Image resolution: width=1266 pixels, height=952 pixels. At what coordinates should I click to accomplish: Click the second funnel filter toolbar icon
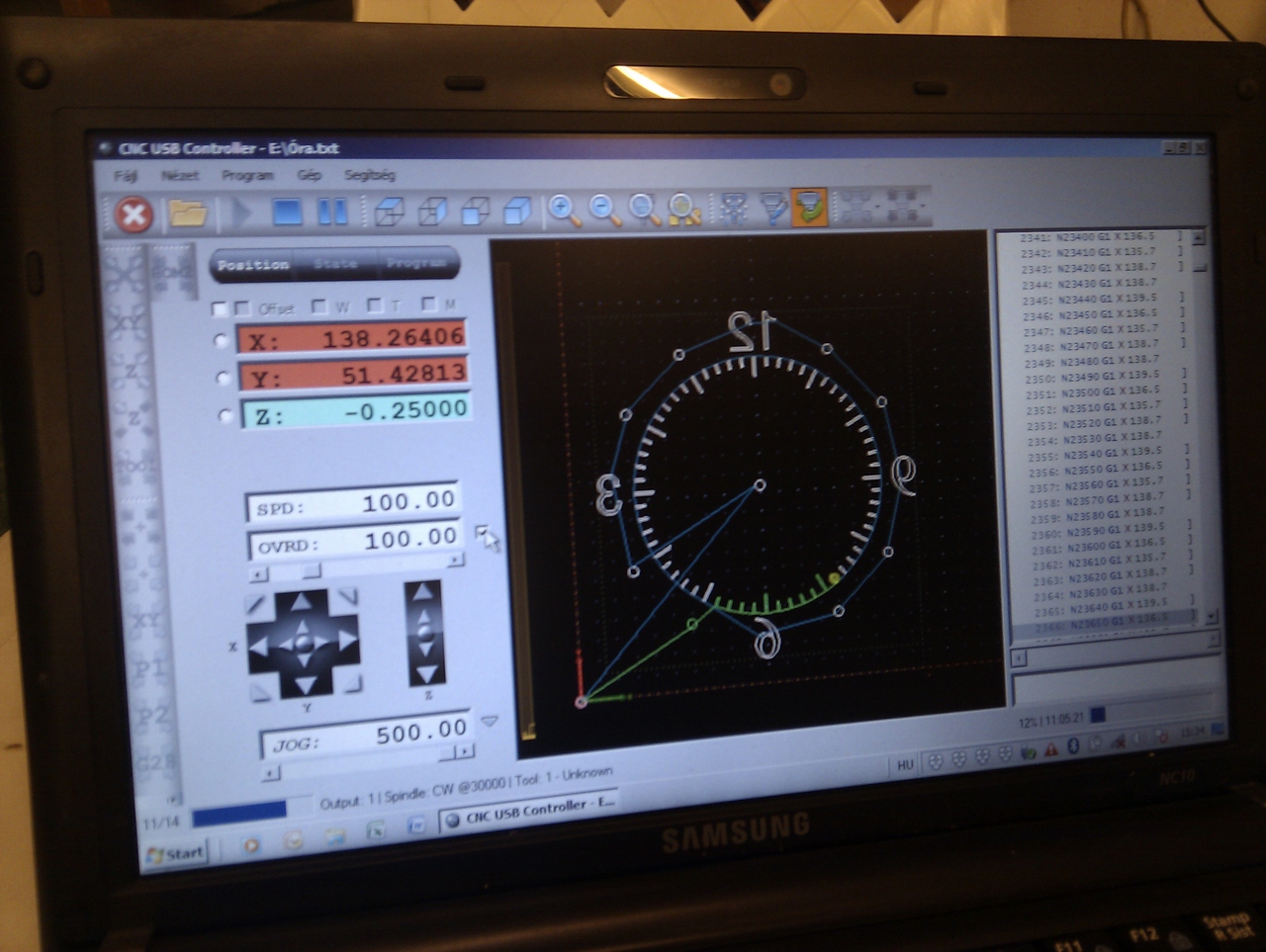pos(772,207)
